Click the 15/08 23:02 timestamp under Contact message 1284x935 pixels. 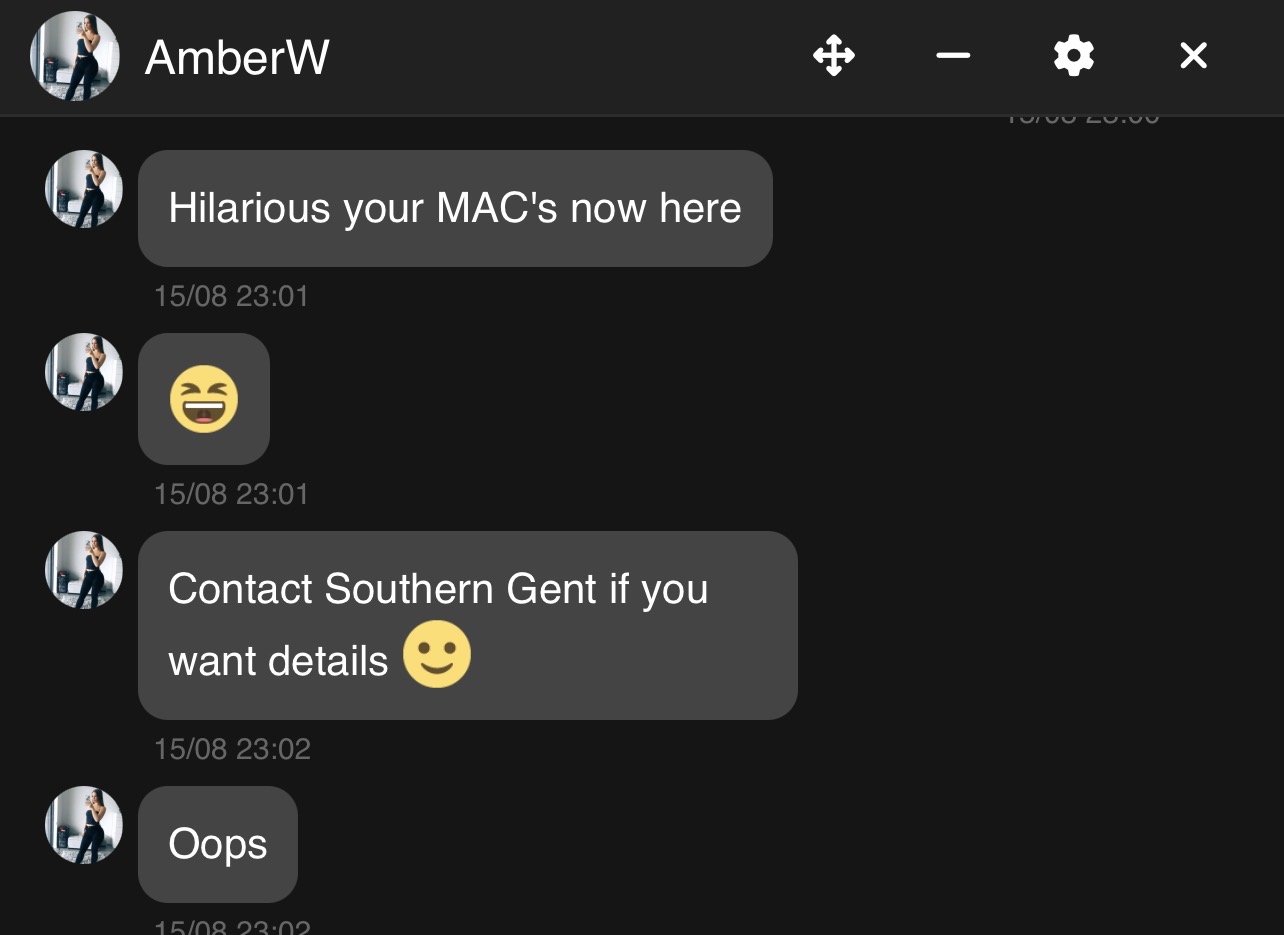point(232,749)
